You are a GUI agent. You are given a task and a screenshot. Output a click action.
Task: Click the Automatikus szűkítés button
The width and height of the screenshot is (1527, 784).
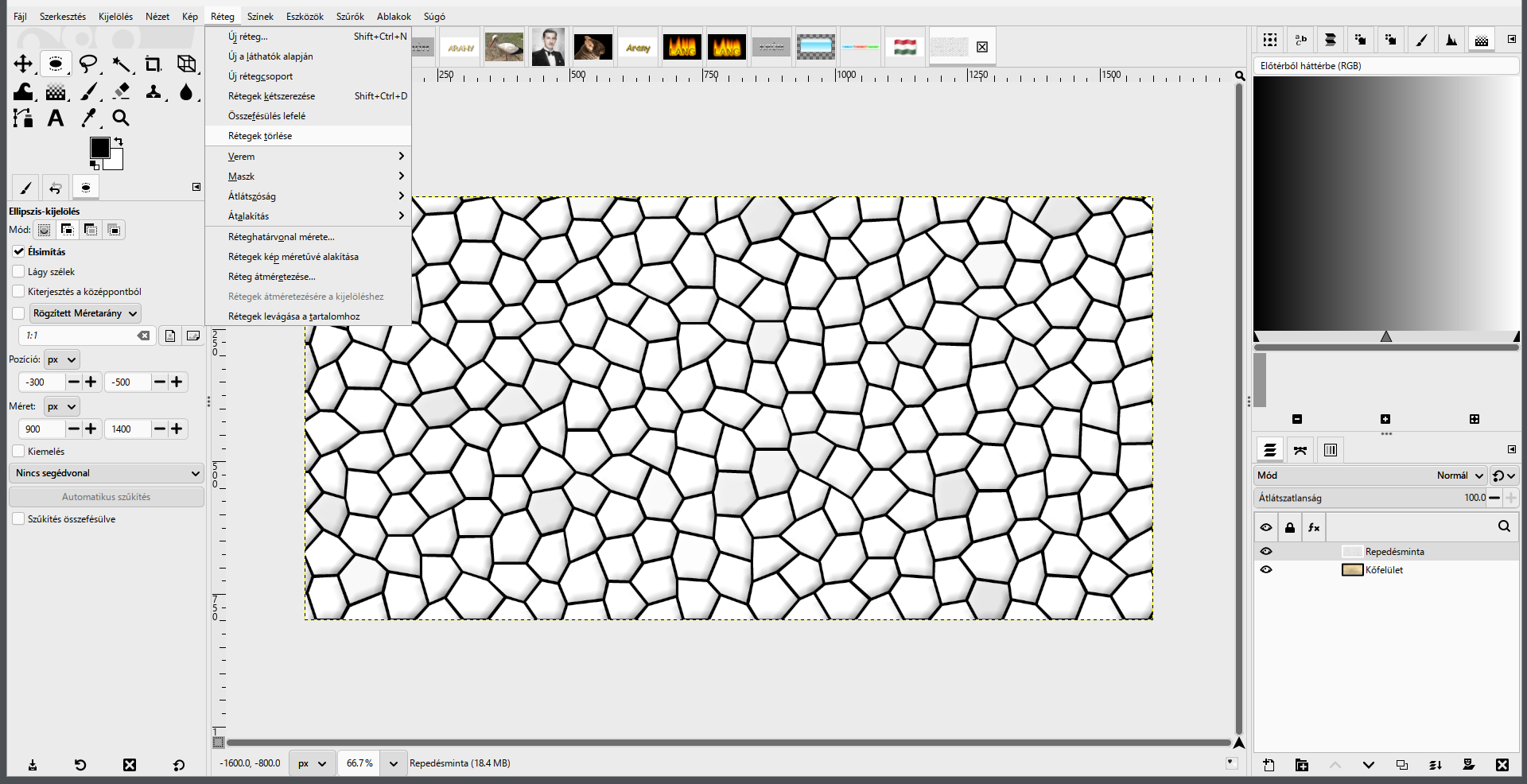pyautogui.click(x=107, y=497)
